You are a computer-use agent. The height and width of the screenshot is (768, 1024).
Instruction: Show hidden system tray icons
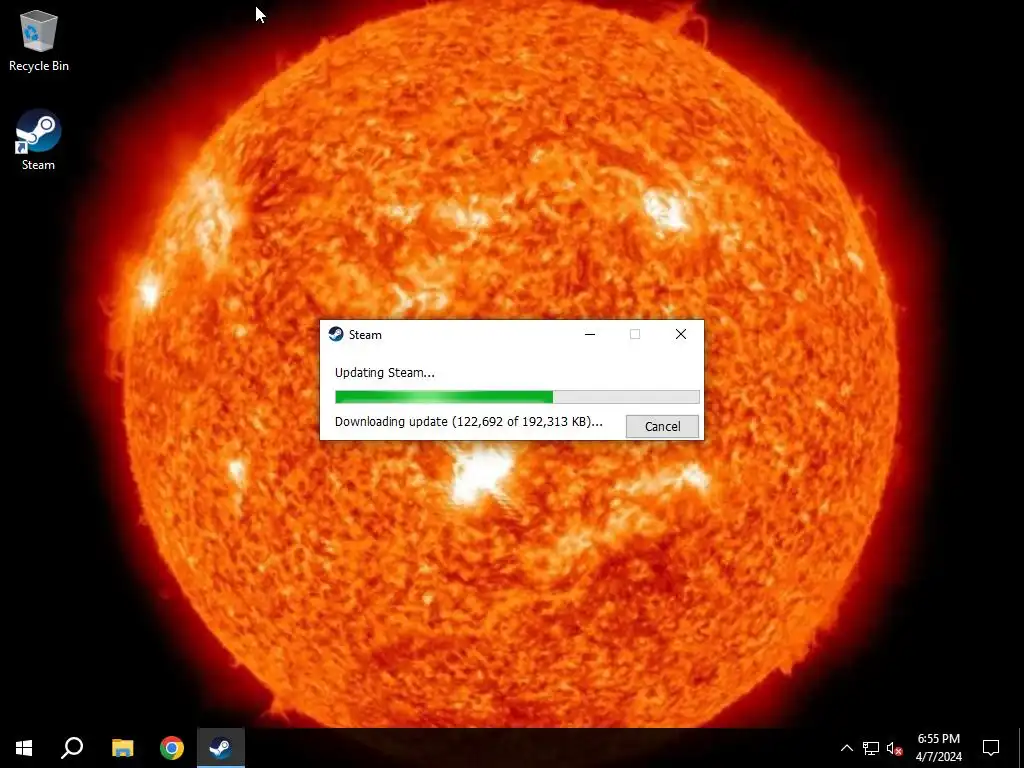(846, 748)
